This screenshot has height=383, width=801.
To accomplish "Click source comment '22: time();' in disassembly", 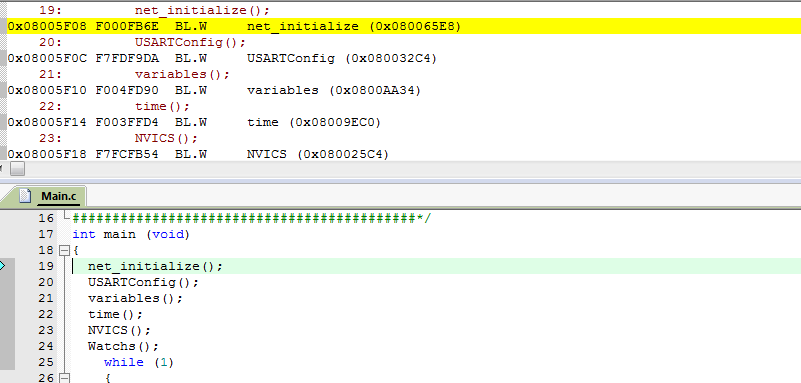I will pos(114,106).
